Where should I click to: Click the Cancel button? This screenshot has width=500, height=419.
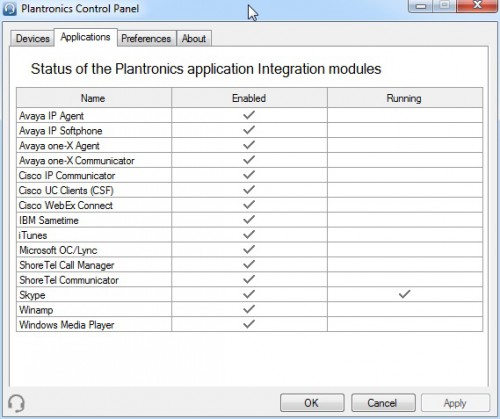tap(383, 403)
